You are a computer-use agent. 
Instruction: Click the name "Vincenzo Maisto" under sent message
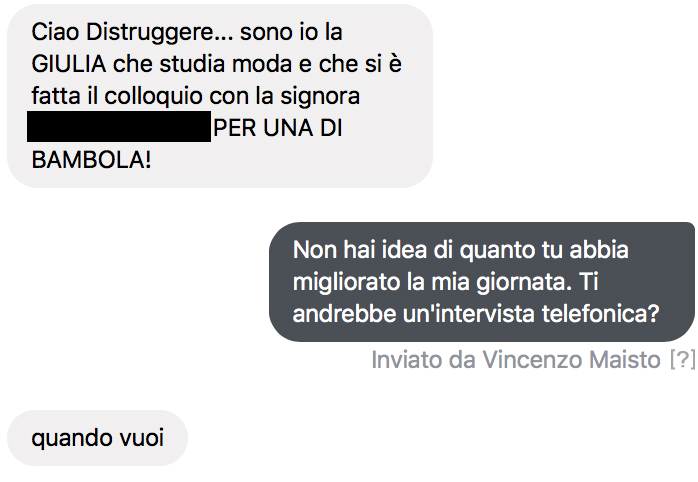tap(572, 360)
